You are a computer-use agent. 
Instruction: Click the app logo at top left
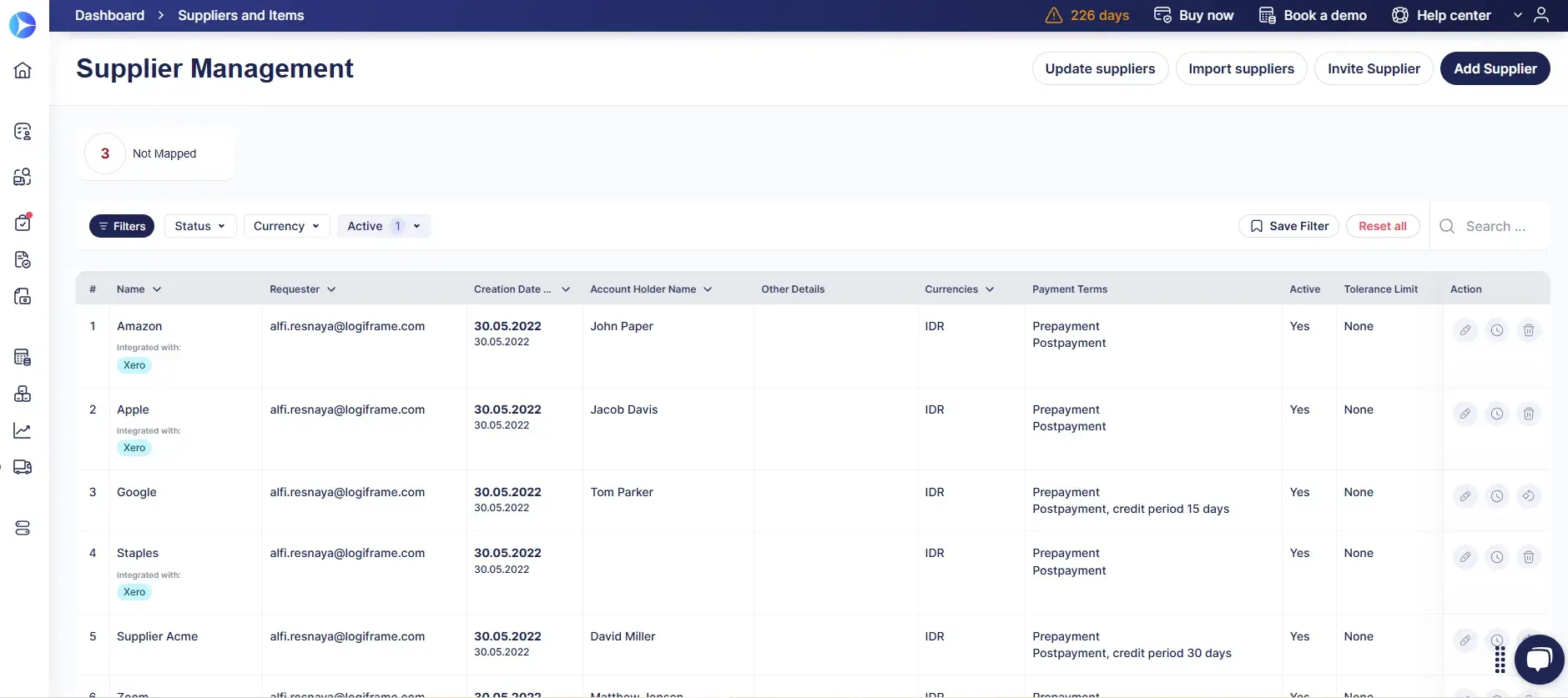(x=23, y=24)
